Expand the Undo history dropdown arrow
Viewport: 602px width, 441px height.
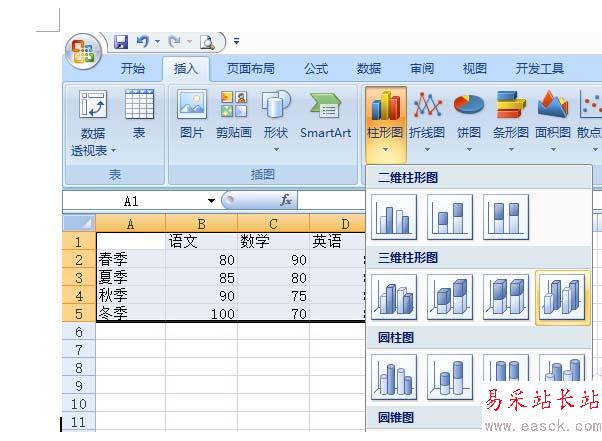point(157,41)
